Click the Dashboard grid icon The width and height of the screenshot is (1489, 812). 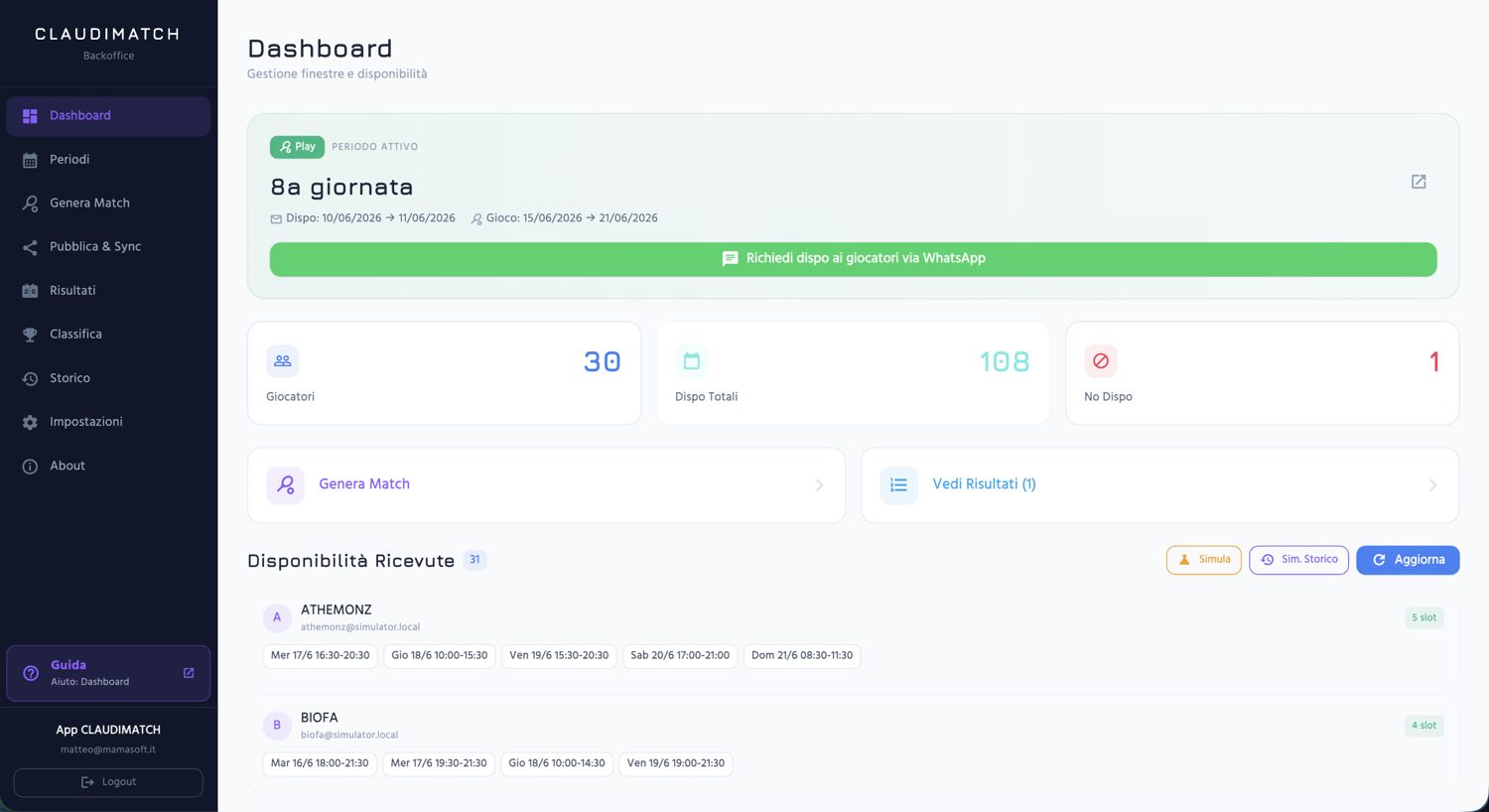(x=30, y=116)
